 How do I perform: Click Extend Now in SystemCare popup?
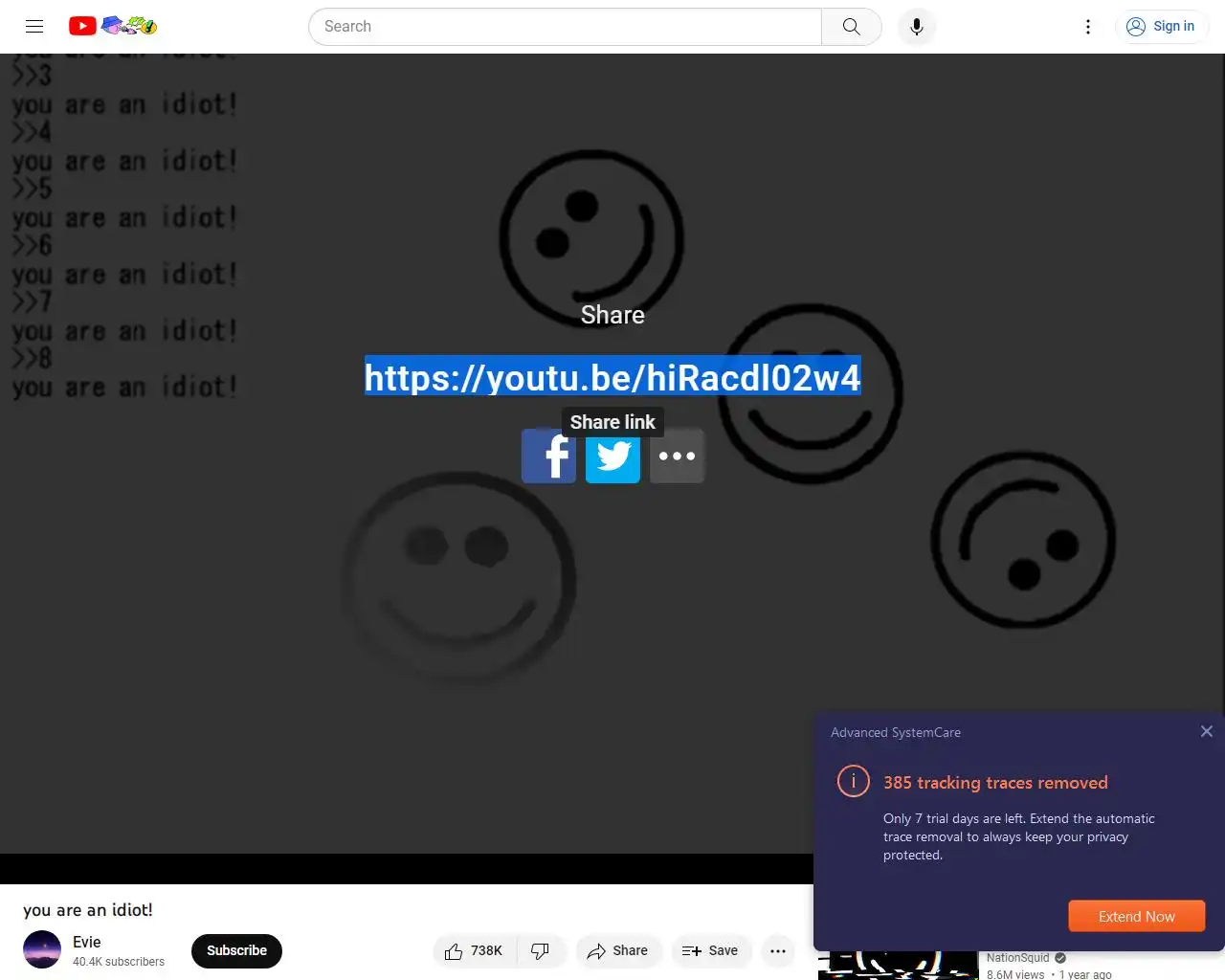point(1136,916)
